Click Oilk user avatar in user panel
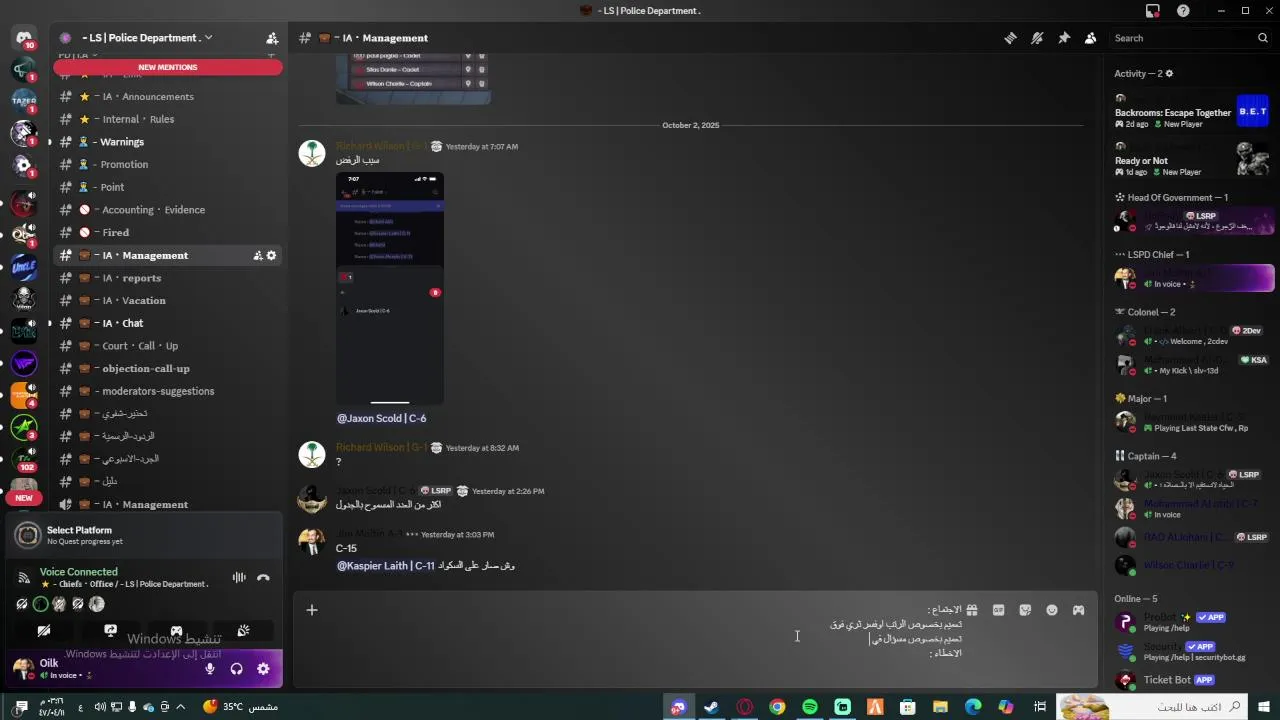1280x720 pixels. [24, 668]
